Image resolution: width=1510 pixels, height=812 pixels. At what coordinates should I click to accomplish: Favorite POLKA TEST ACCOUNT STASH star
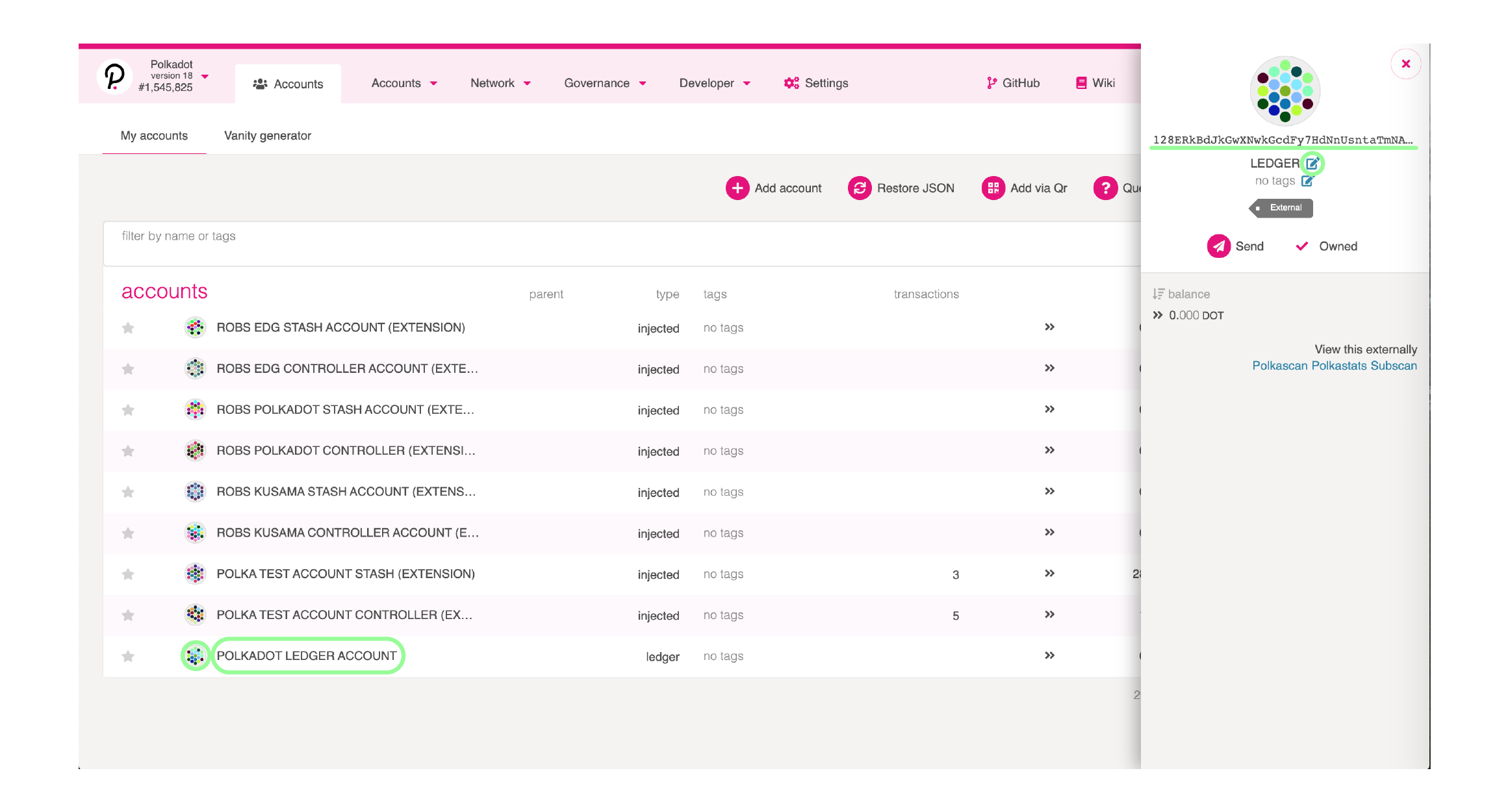point(128,574)
